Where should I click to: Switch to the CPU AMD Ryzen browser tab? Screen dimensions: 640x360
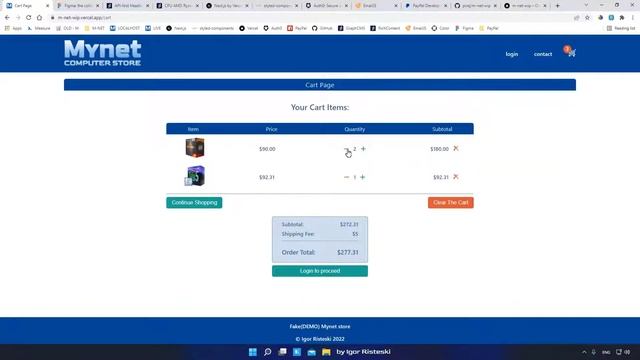[178, 6]
